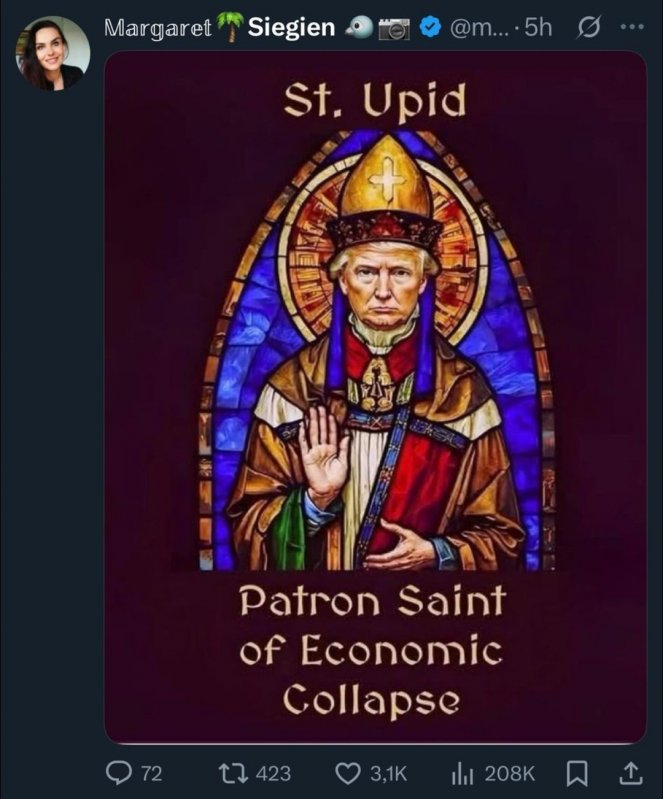Click the Grok slashed-circle icon
663x799 pixels.
pyautogui.click(x=589, y=28)
